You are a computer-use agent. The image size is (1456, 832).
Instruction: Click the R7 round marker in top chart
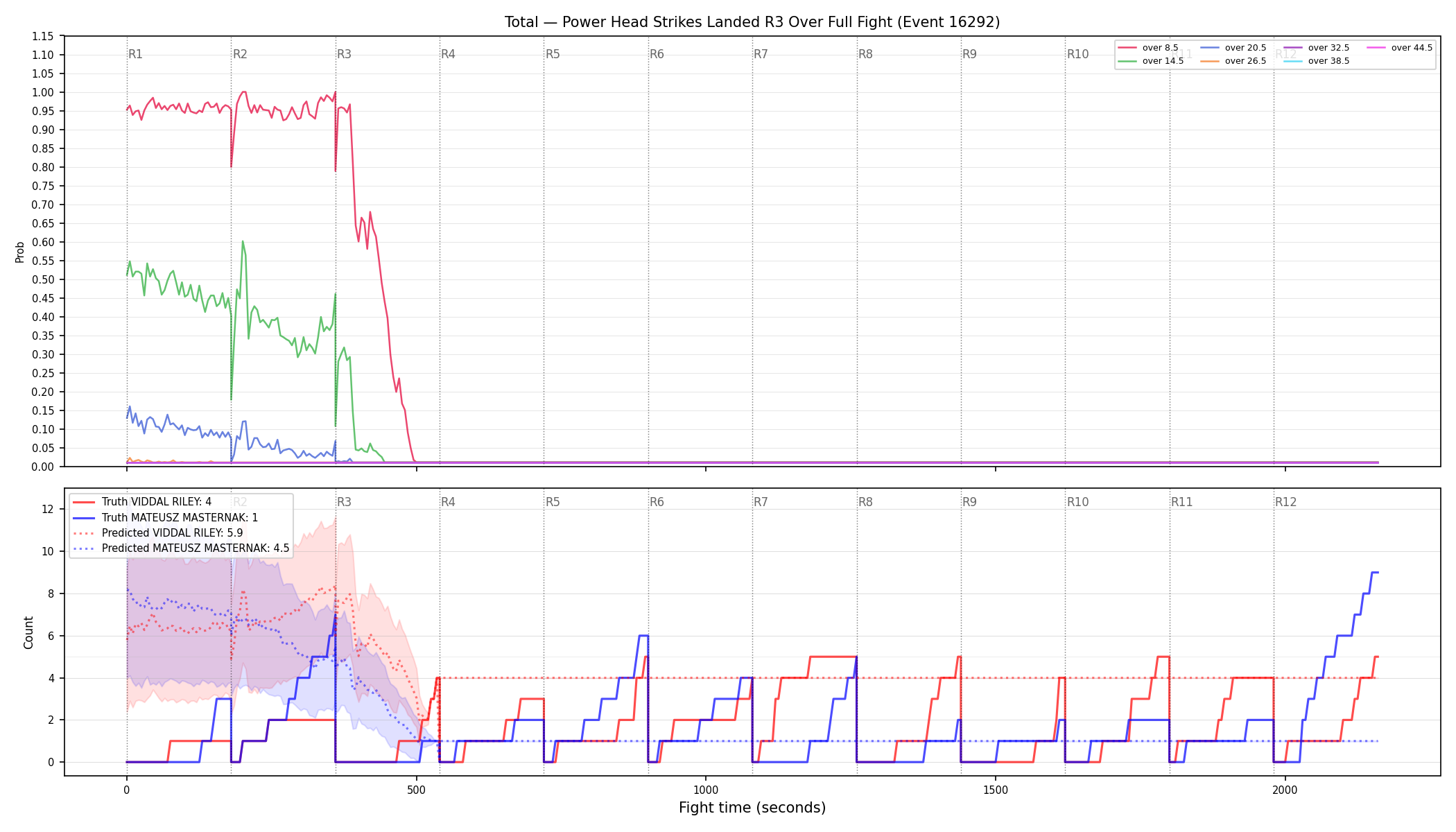point(761,54)
